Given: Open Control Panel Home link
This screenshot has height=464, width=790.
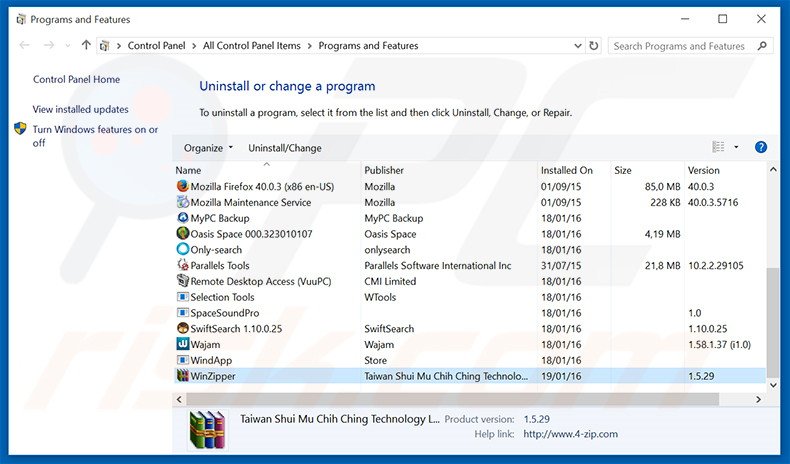Looking at the screenshot, I should pyautogui.click(x=77, y=79).
